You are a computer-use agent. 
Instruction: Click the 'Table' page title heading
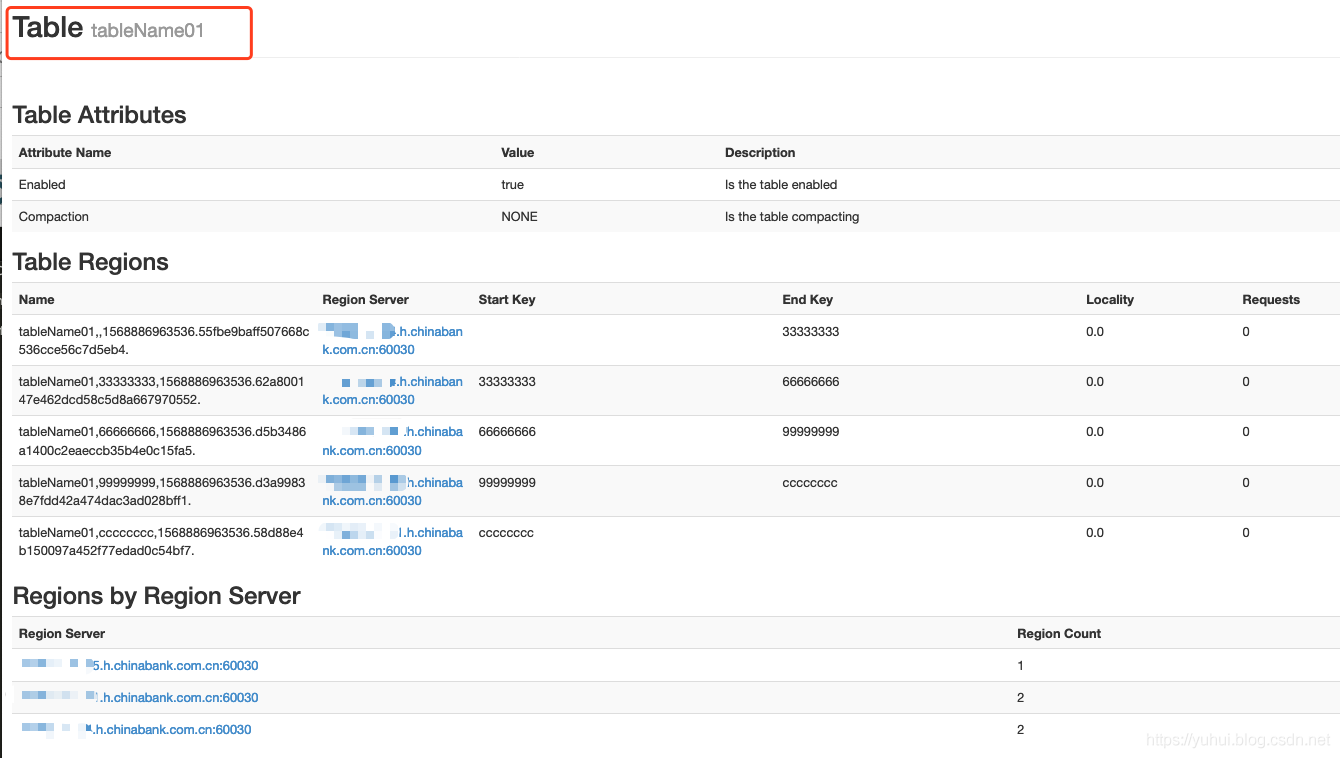coord(48,28)
